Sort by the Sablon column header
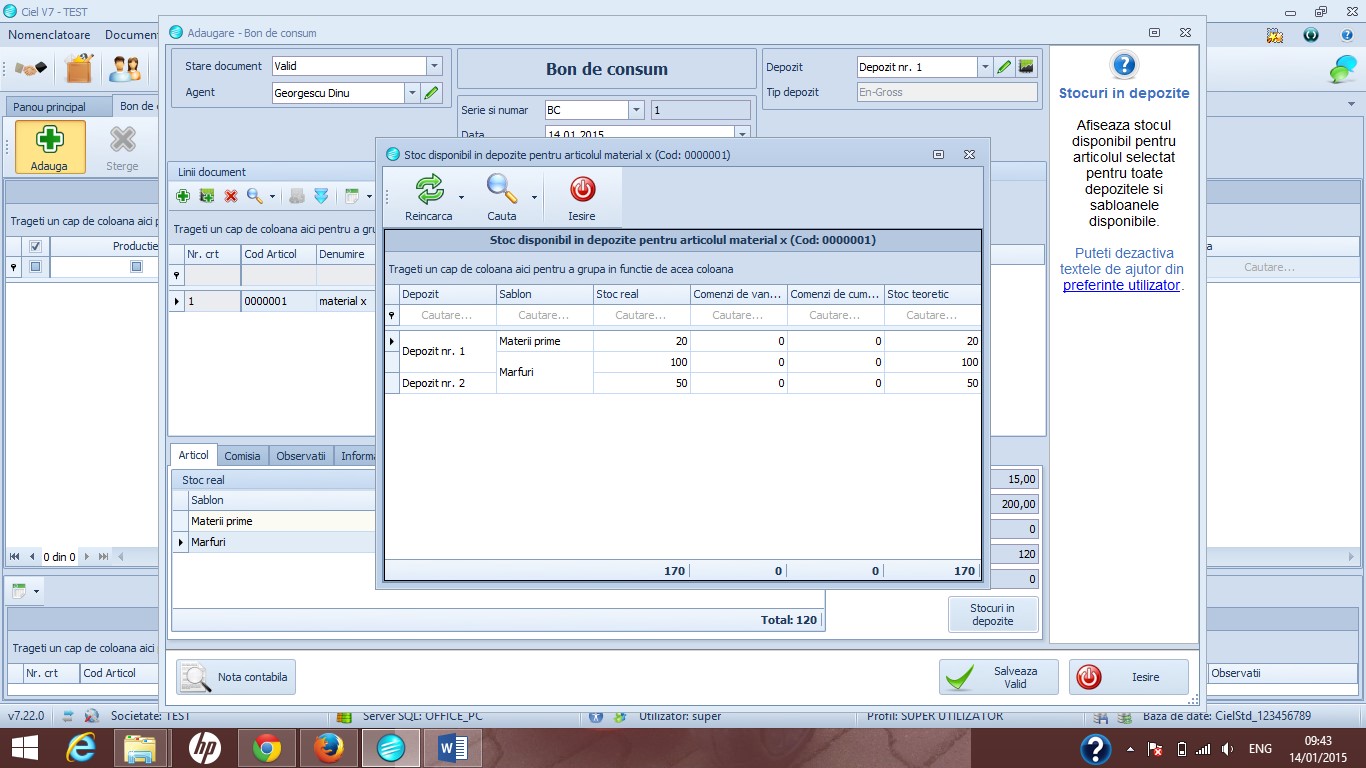This screenshot has width=1366, height=768. (545, 294)
